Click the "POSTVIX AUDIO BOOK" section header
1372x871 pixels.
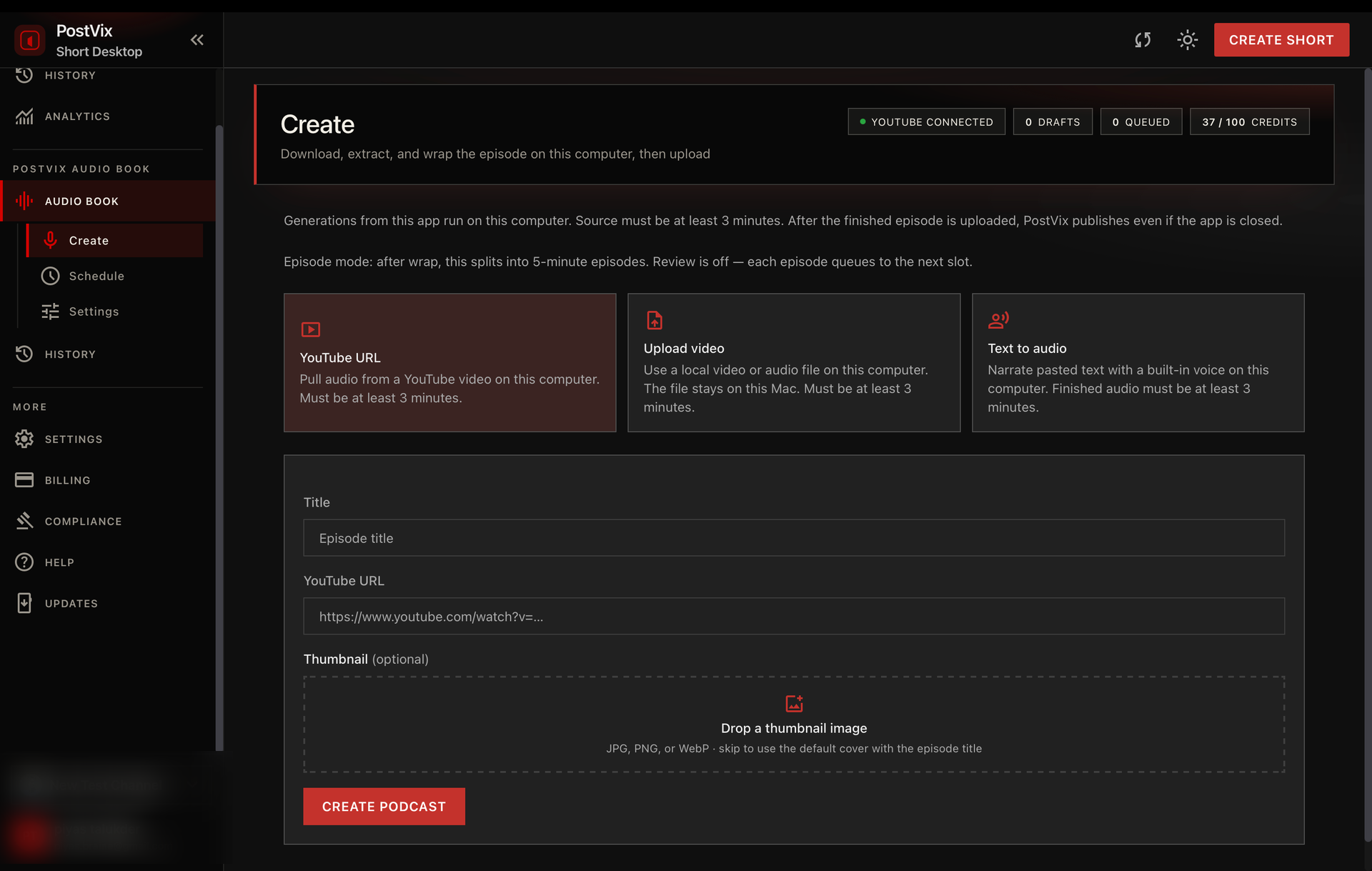[81, 169]
